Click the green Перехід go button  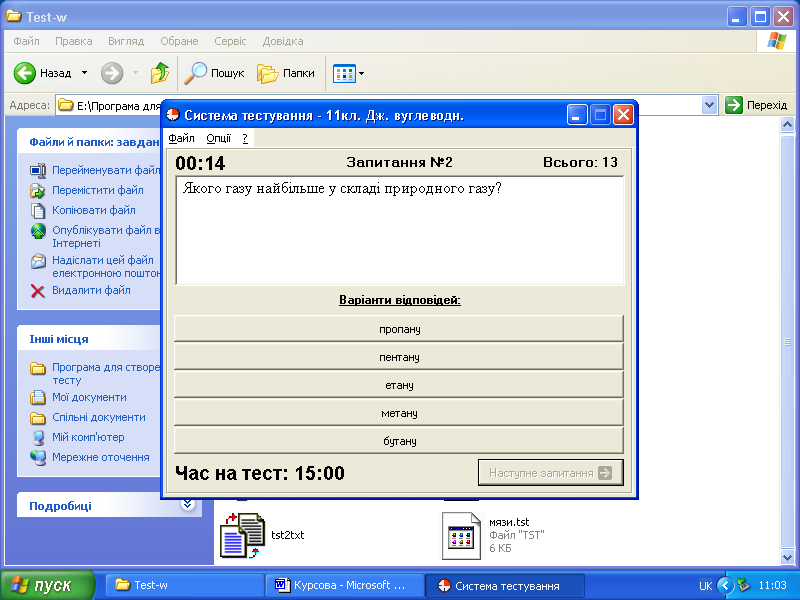756,105
